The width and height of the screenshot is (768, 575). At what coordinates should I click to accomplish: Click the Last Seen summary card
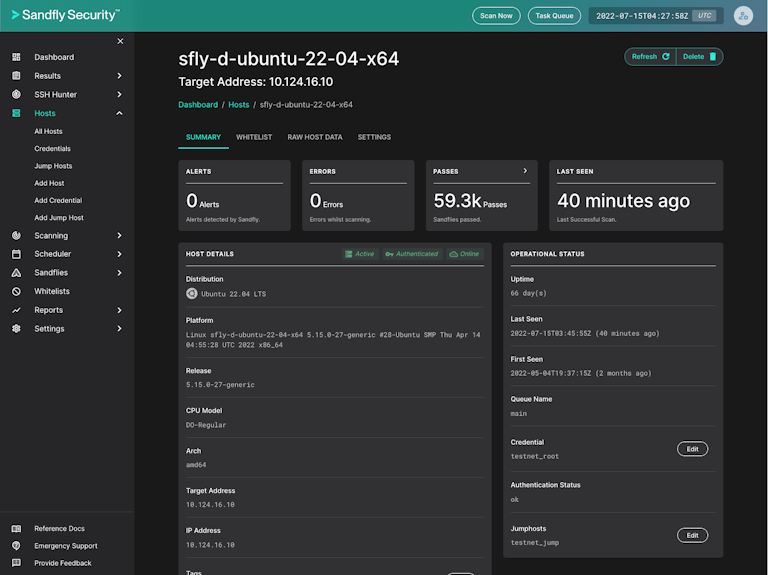point(636,195)
